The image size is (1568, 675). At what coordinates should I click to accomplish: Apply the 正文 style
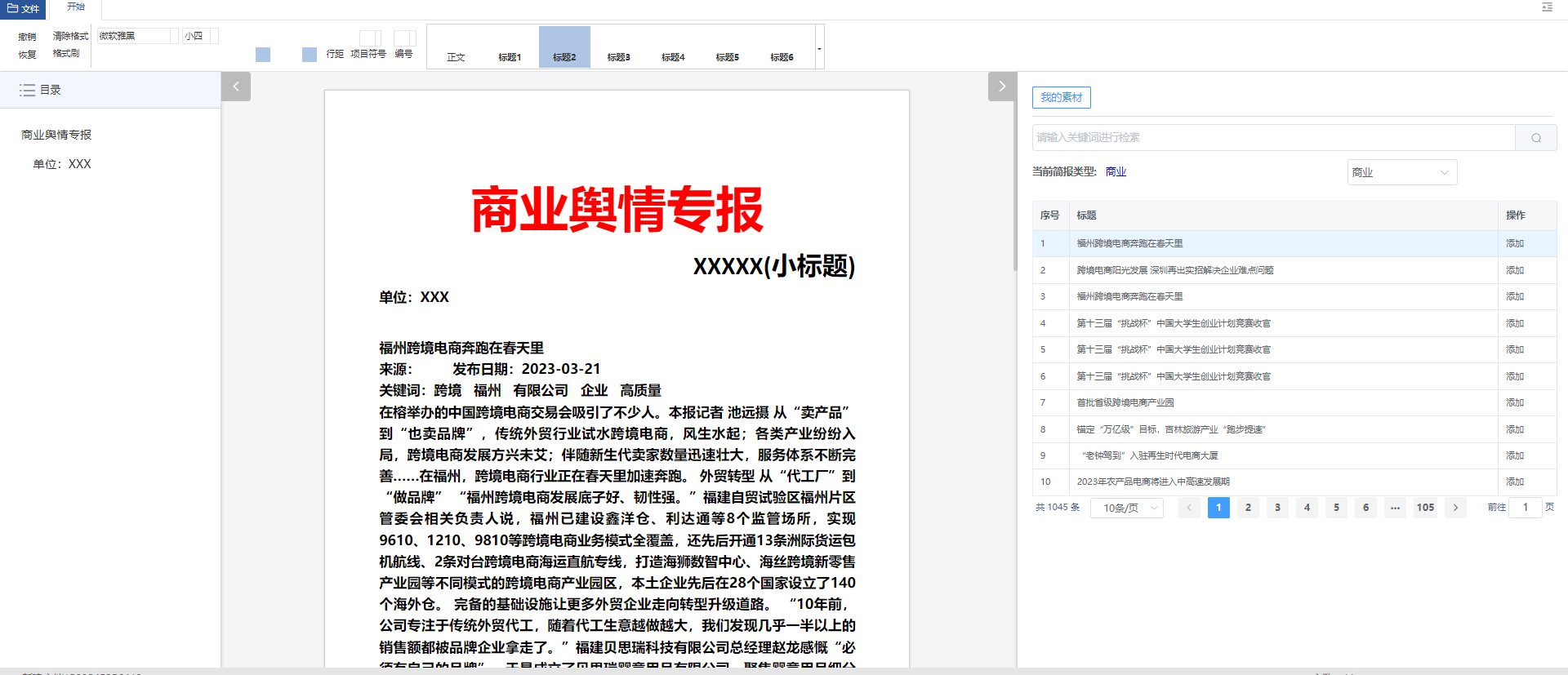pyautogui.click(x=456, y=47)
